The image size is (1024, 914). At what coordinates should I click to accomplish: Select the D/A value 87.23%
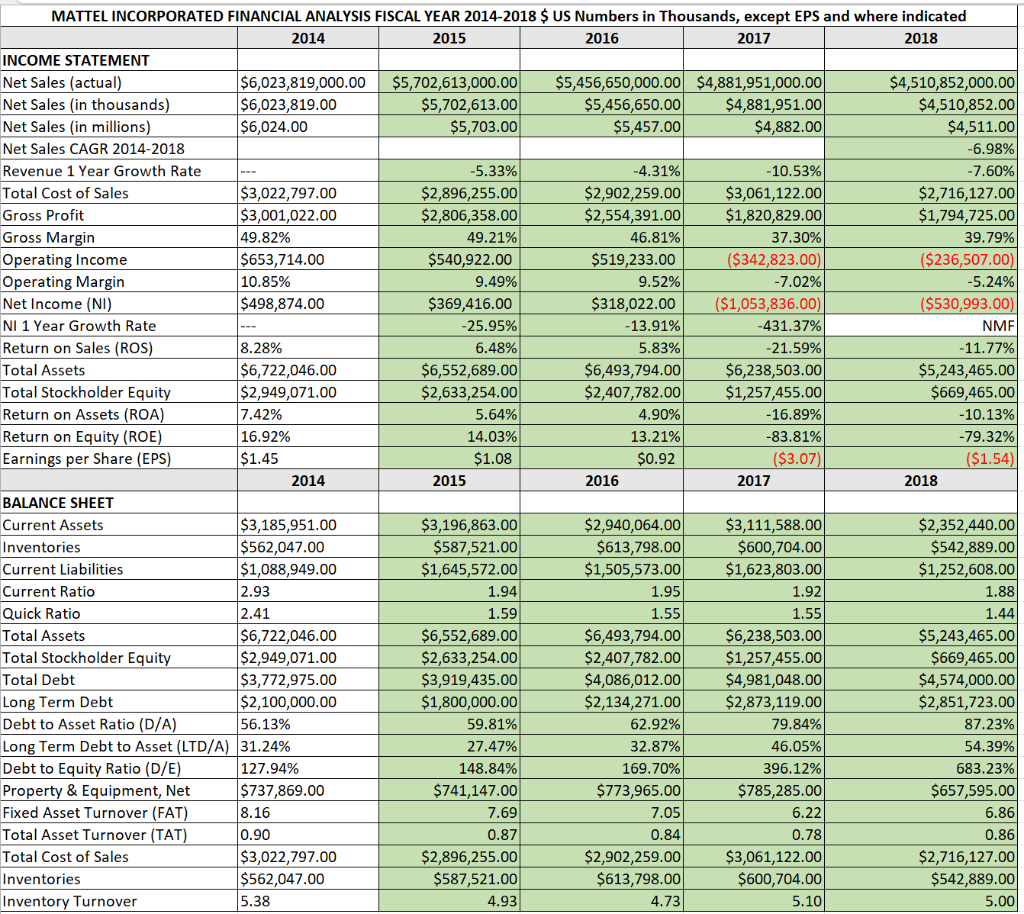[990, 725]
